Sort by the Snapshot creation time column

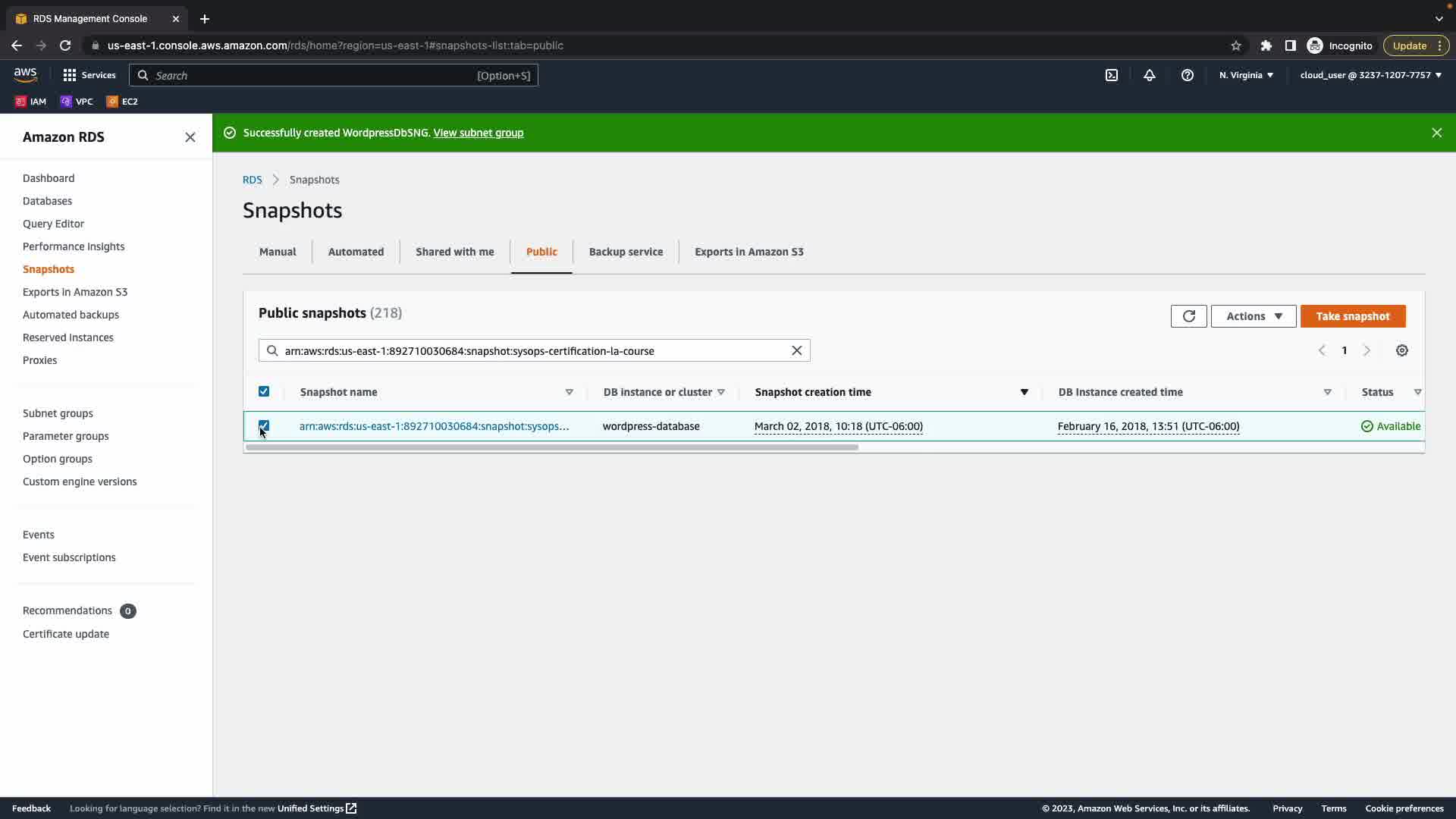click(x=813, y=392)
